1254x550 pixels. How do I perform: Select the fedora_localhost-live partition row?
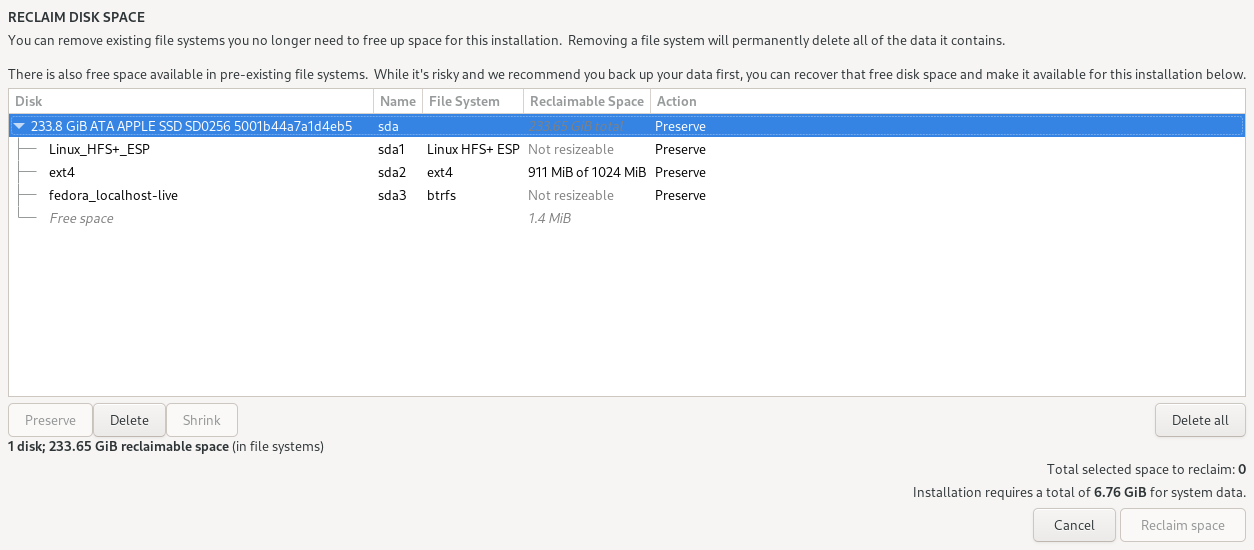pos(113,196)
